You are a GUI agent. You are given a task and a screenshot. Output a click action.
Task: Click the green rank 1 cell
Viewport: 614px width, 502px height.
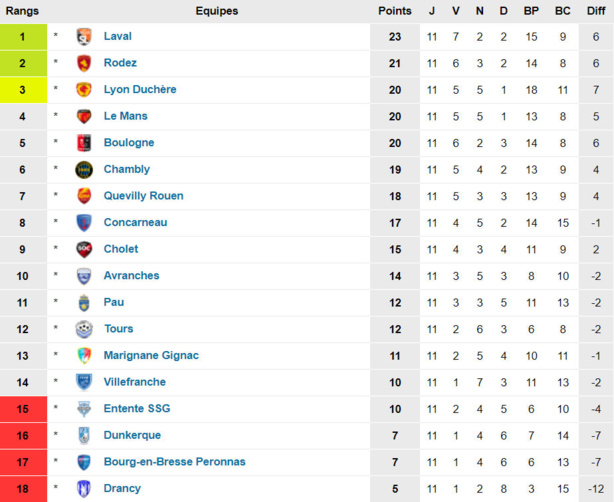(23, 36)
